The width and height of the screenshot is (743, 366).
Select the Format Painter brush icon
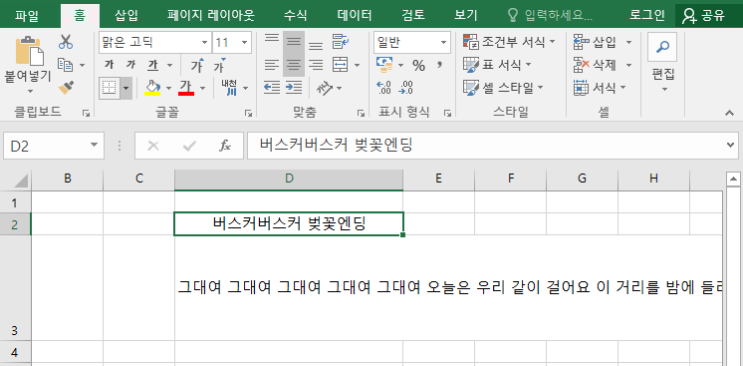tap(65, 87)
